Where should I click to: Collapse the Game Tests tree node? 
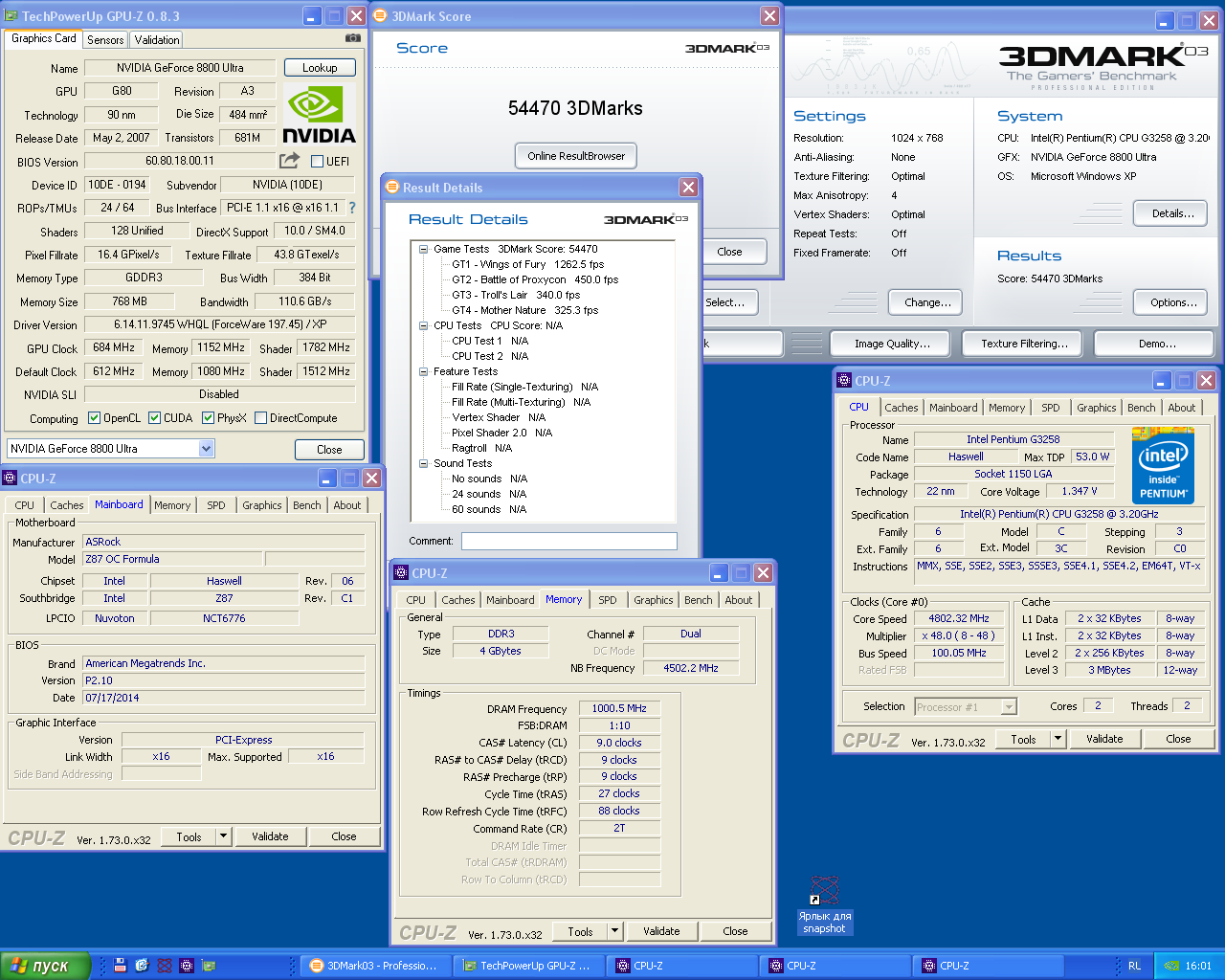tap(423, 249)
